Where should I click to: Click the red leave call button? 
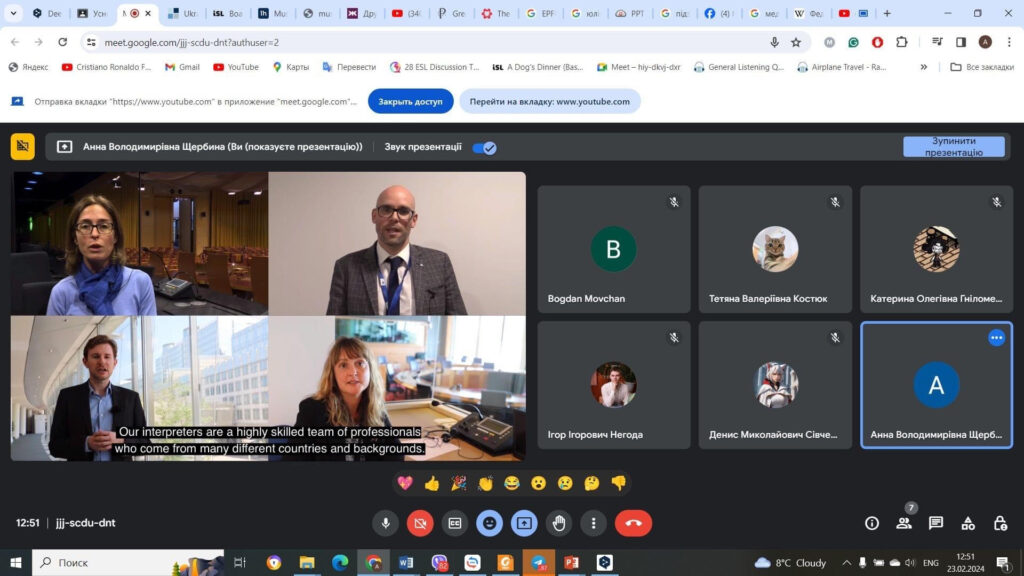pyautogui.click(x=633, y=523)
